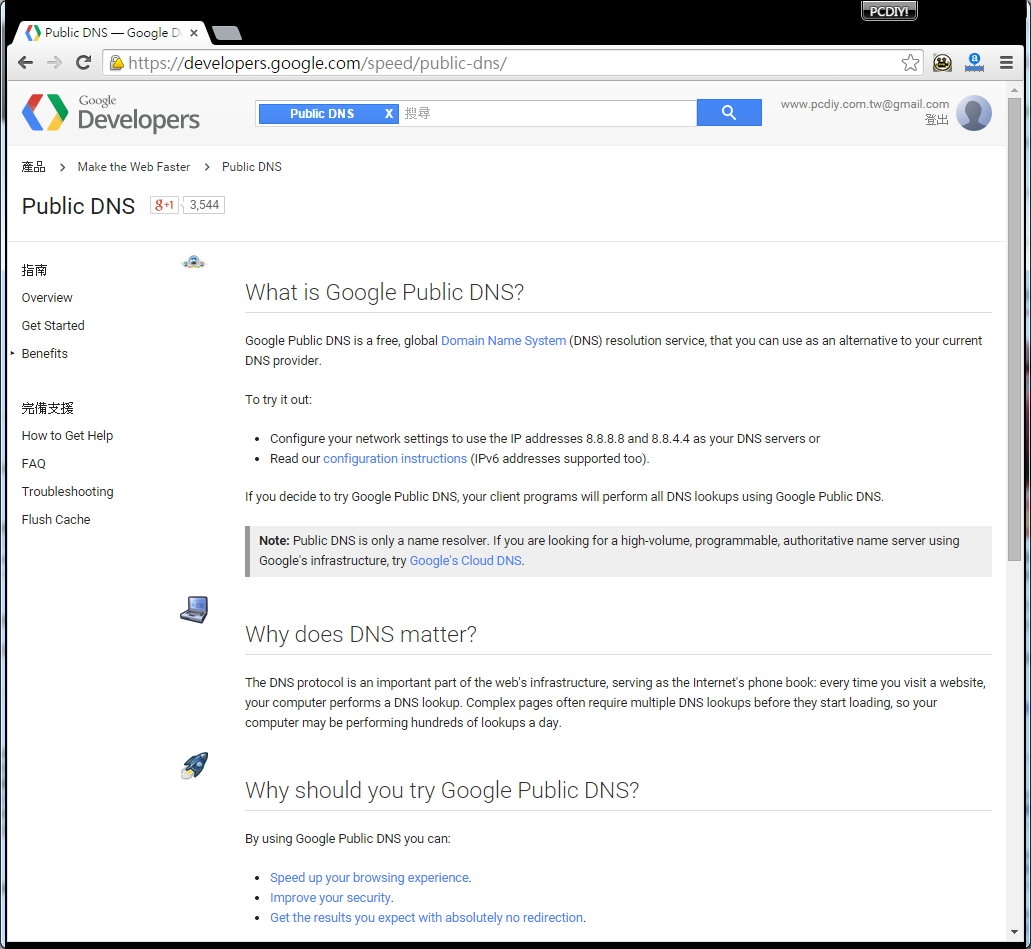Click the laptop icon beside Why does DNS matter
The height and width of the screenshot is (949, 1031).
(x=195, y=609)
